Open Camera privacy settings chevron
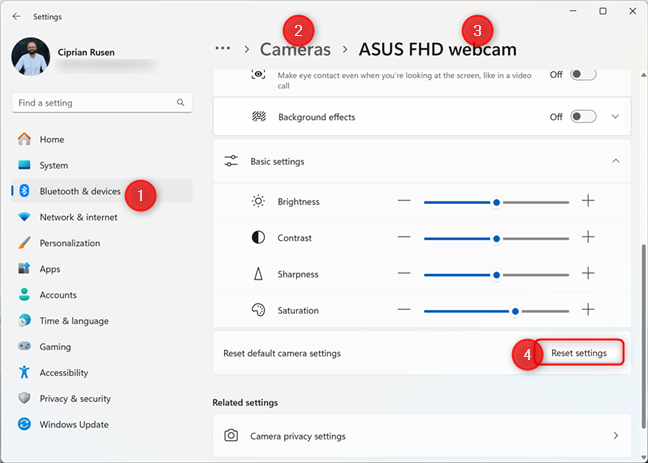 coord(616,436)
